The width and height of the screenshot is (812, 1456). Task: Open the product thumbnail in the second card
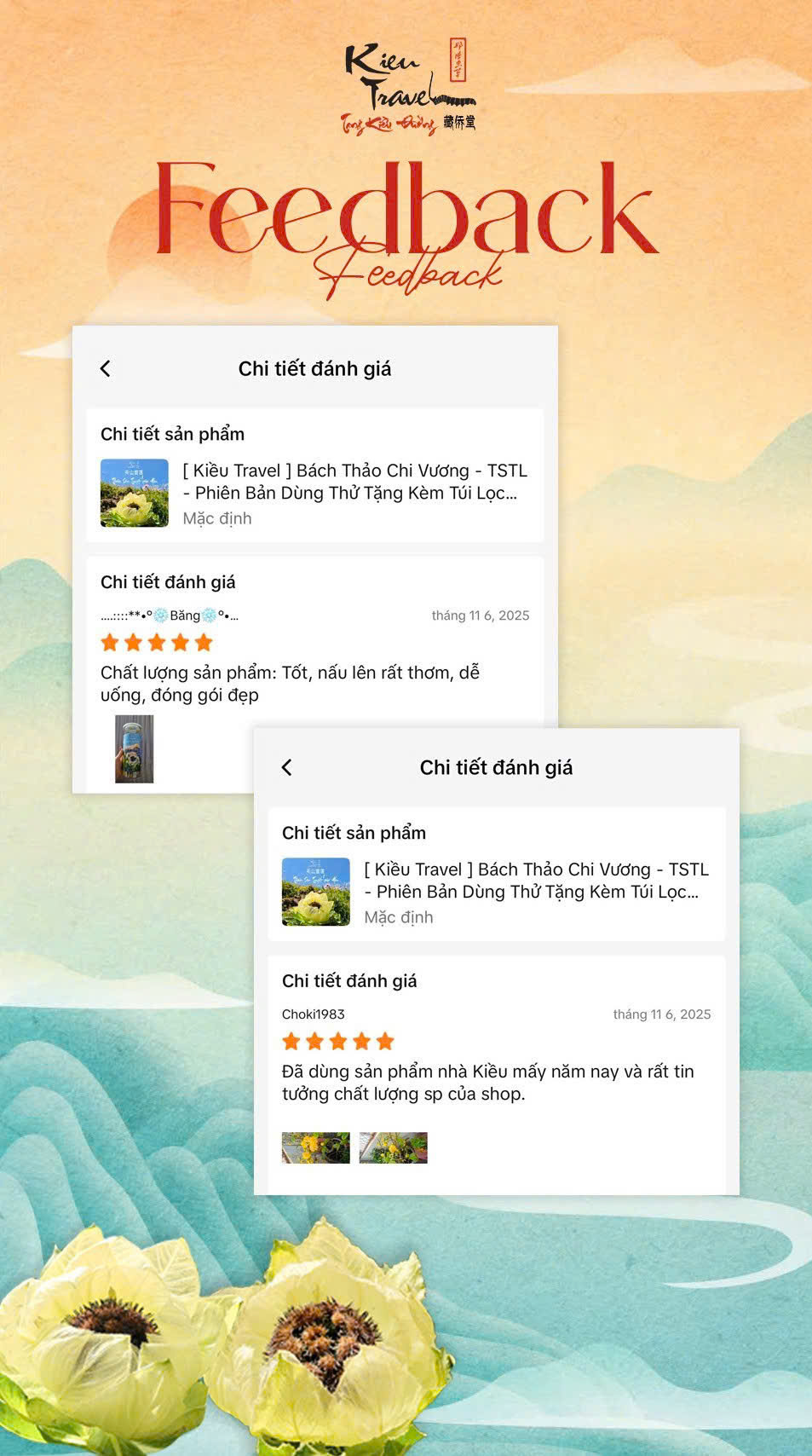pyautogui.click(x=316, y=892)
